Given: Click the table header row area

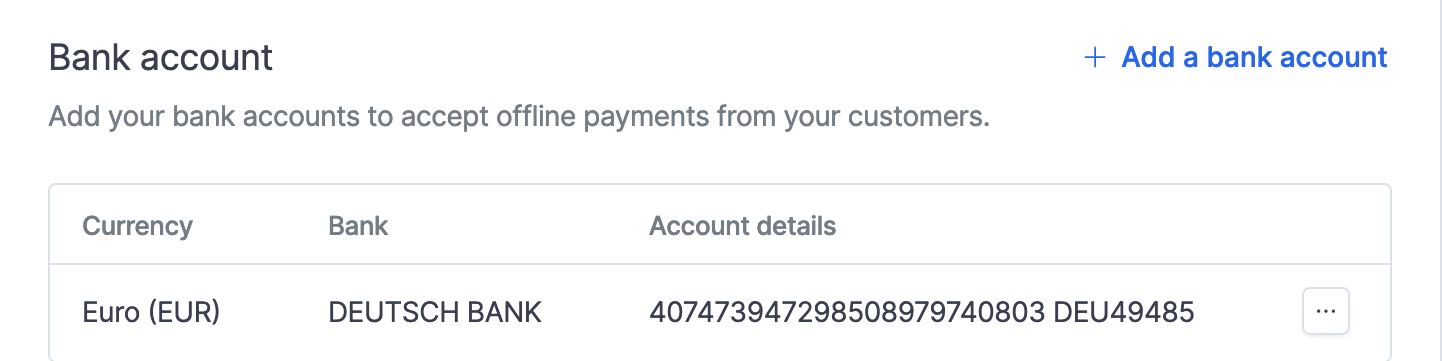Looking at the screenshot, I should pos(720,225).
